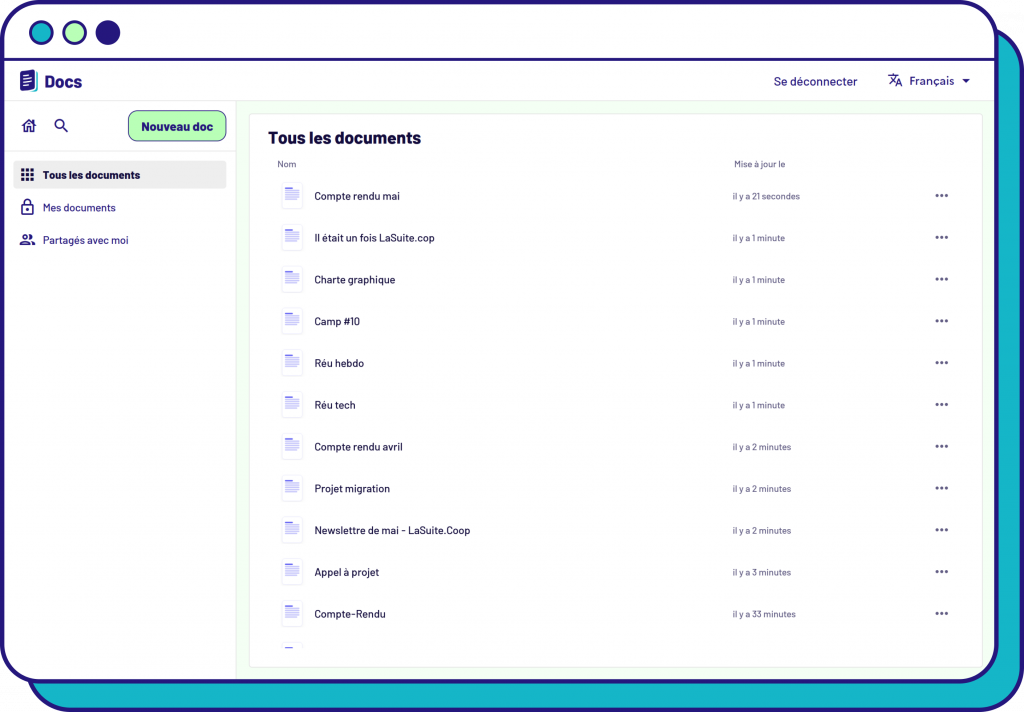Click the grid icon beside Tous les documents
This screenshot has height=712, width=1024.
27,174
